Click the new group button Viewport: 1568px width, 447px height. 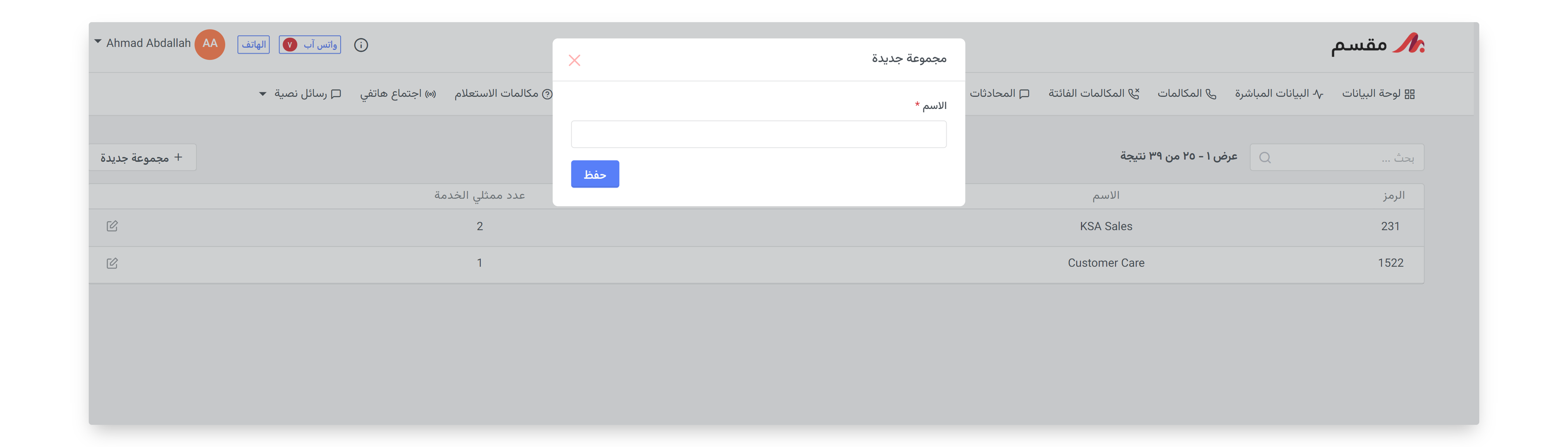click(x=142, y=157)
